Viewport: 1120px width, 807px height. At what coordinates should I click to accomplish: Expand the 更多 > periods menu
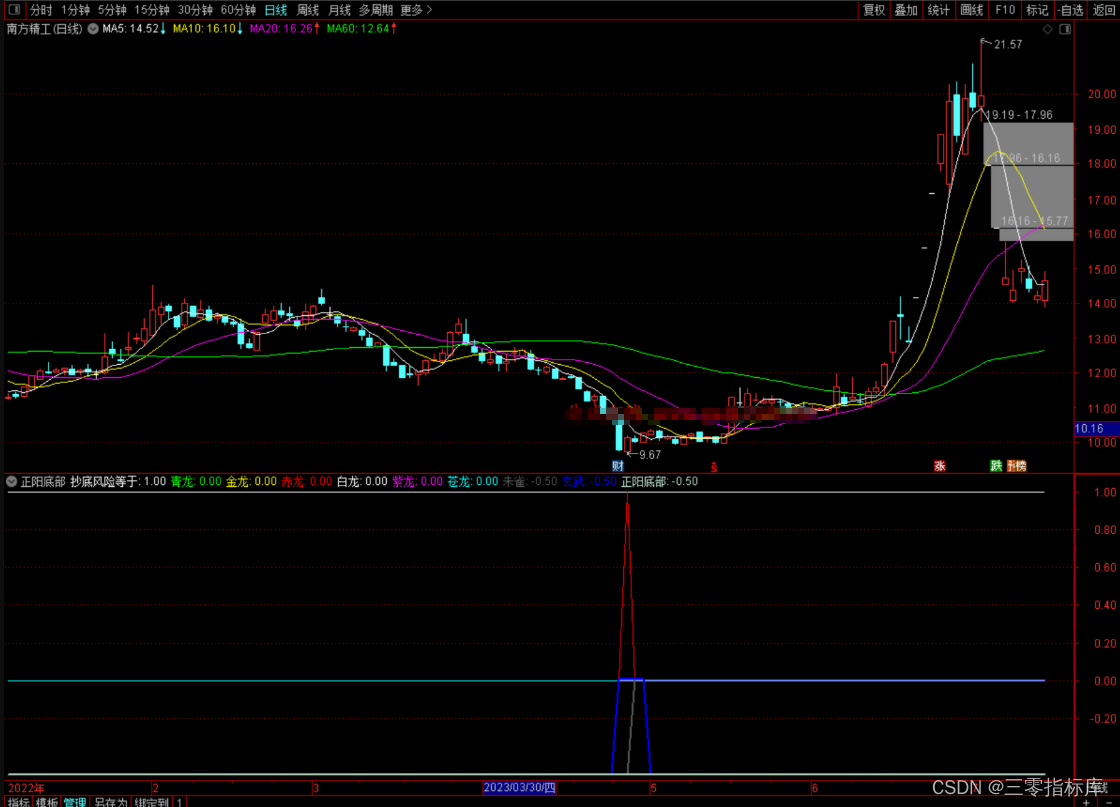(416, 10)
